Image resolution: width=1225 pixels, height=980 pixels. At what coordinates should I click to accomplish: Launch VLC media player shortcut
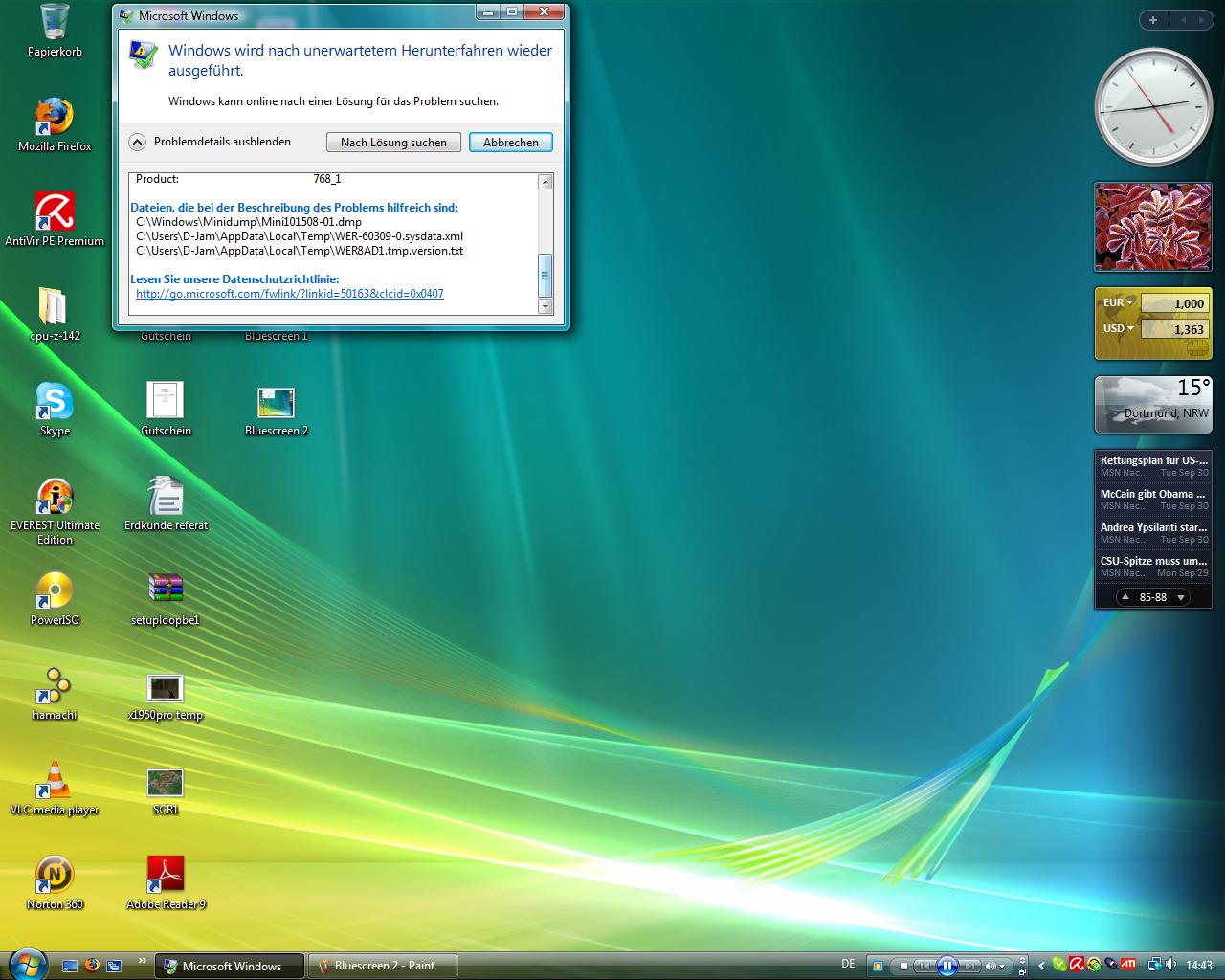point(55,788)
